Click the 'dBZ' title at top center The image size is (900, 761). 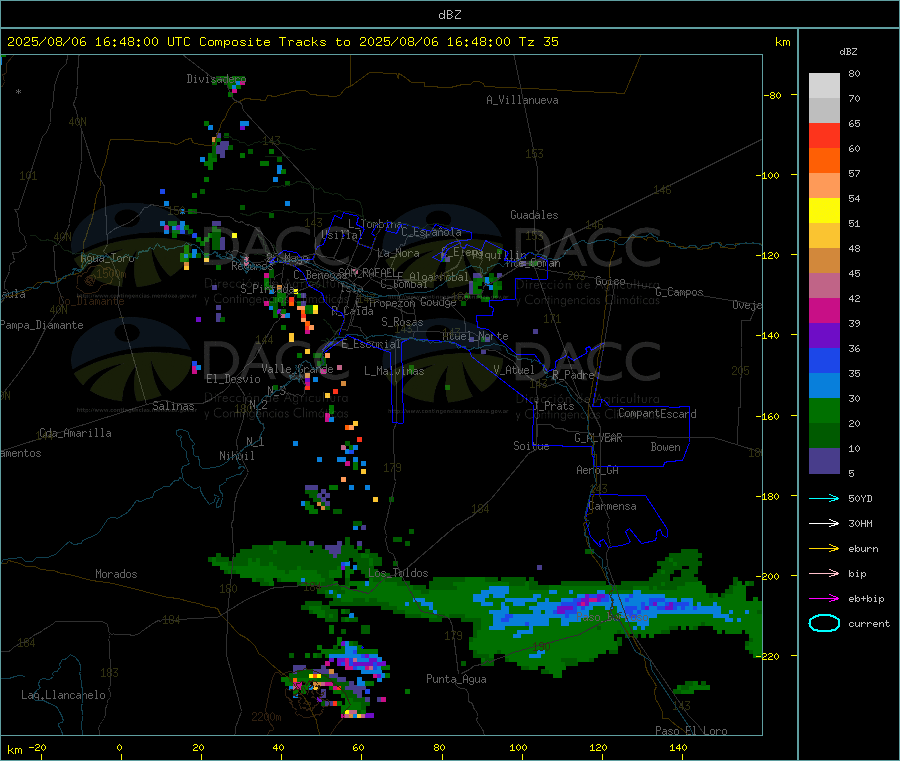[449, 15]
